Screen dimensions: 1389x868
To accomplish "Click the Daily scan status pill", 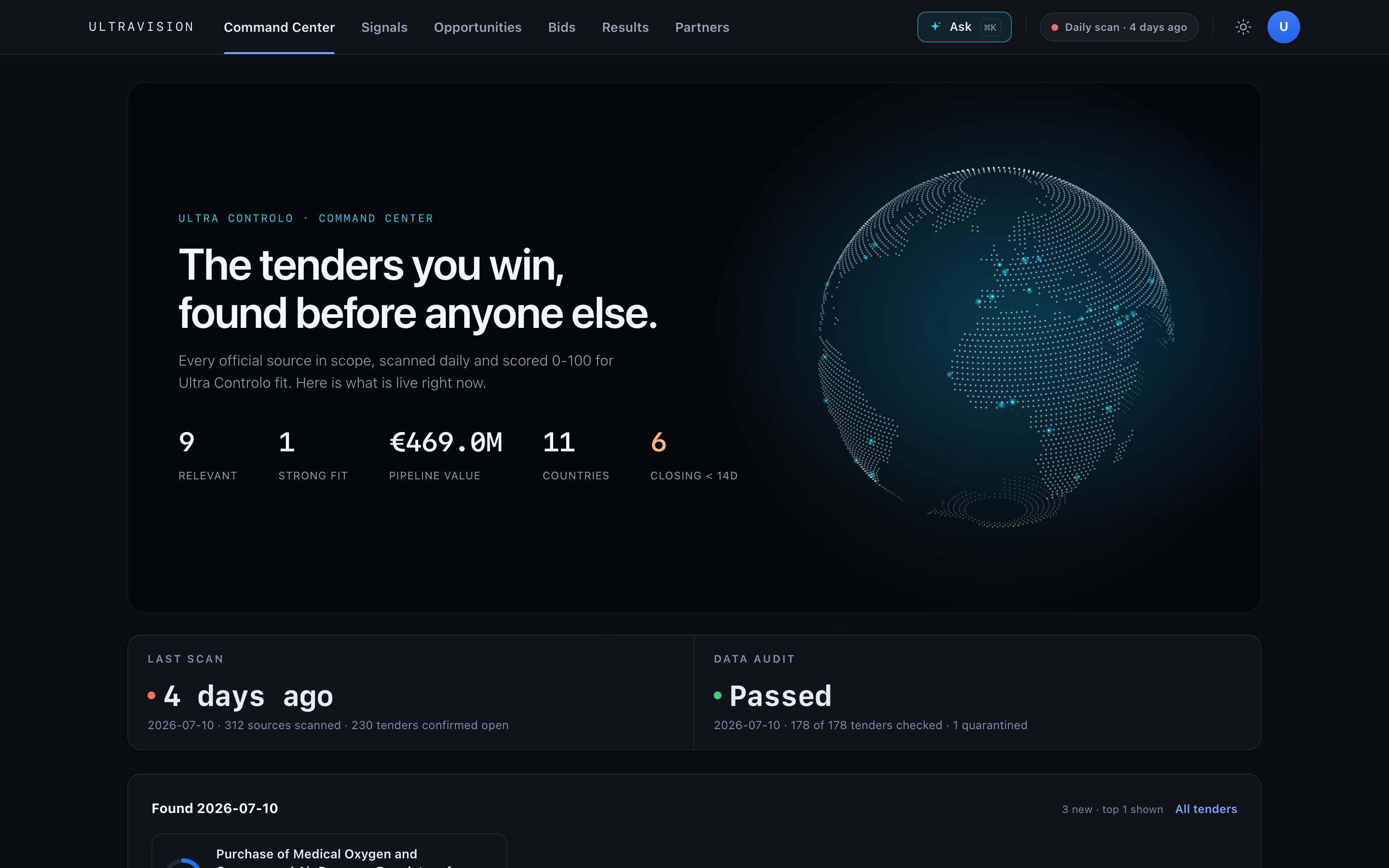I will [1118, 27].
